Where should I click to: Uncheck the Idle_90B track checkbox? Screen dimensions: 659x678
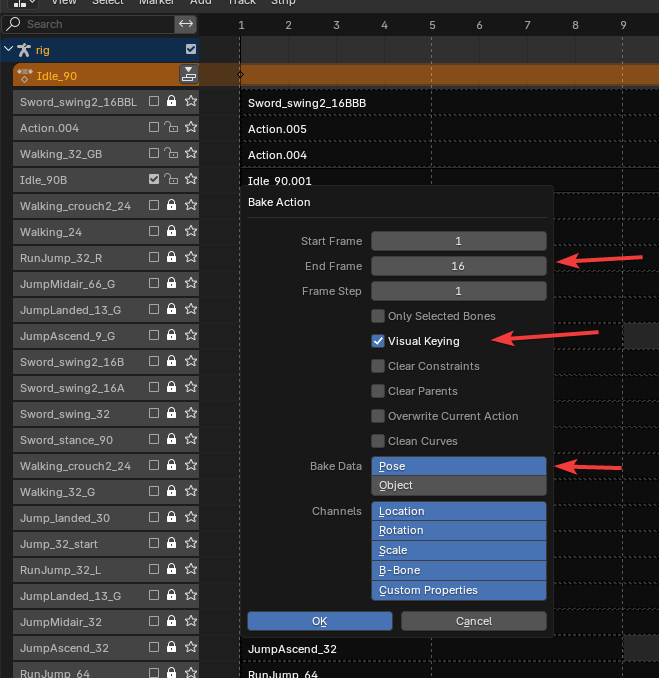point(154,180)
